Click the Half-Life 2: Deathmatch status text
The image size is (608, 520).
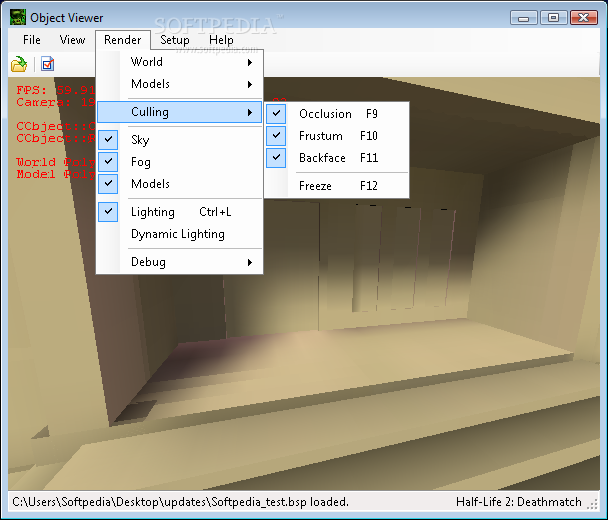(x=518, y=502)
